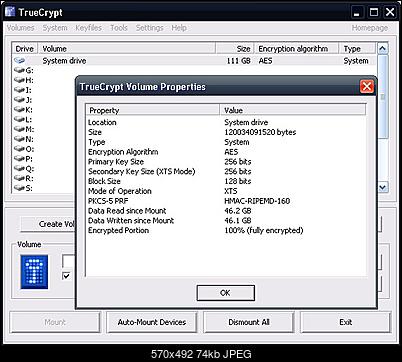Select the Encryption Algorithm property row
Image resolution: width=402 pixels, height=362 pixels.
tap(227, 152)
